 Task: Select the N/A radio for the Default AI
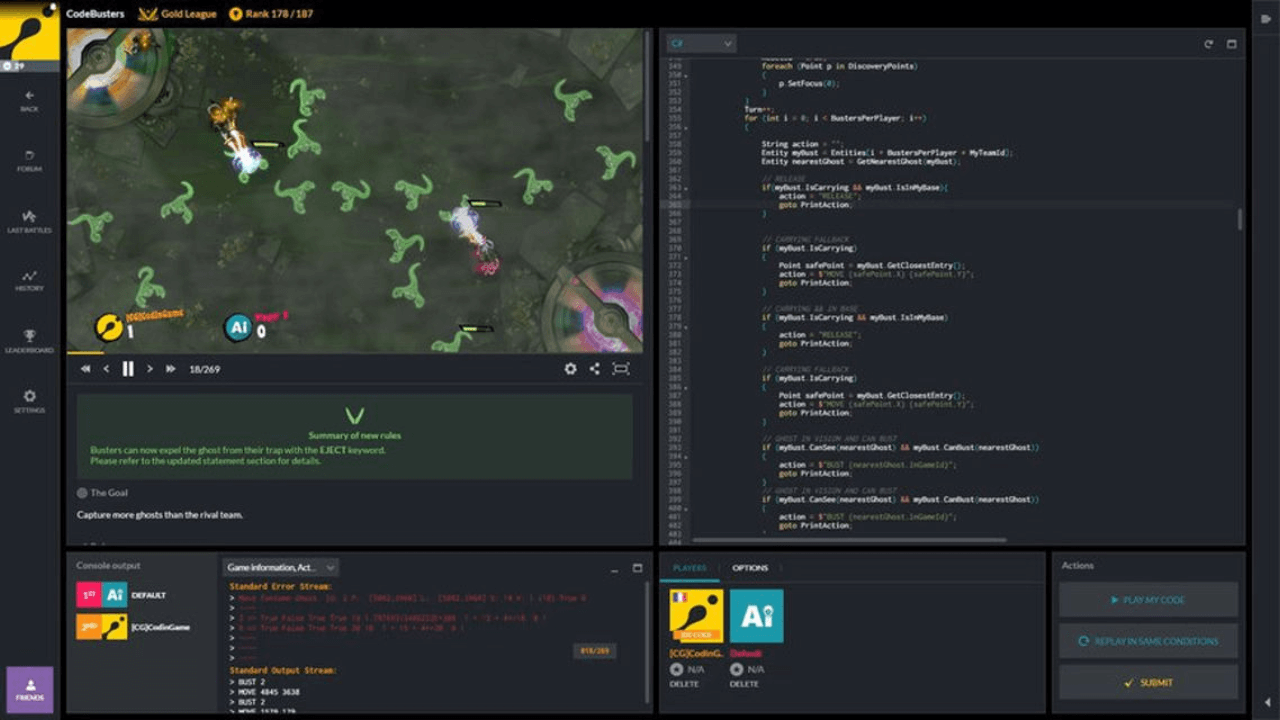[x=737, y=669]
